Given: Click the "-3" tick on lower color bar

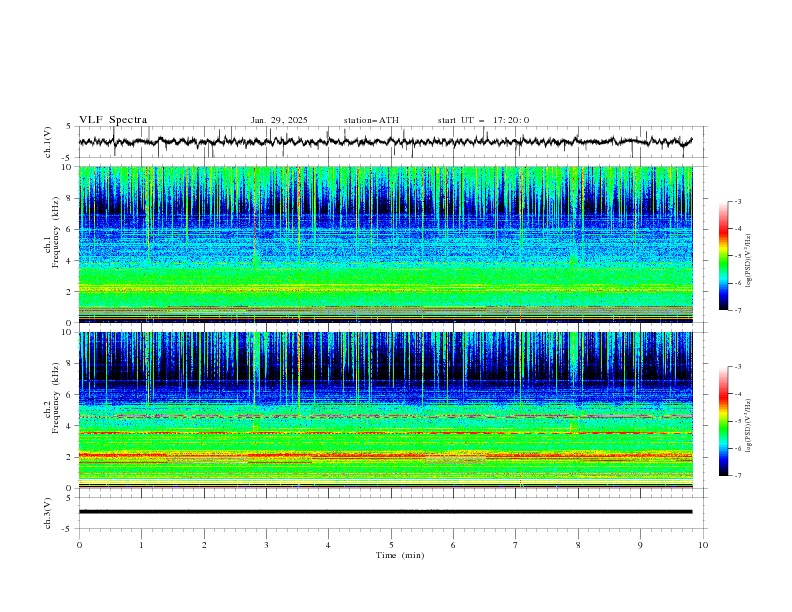Looking at the screenshot, I should [x=738, y=367].
